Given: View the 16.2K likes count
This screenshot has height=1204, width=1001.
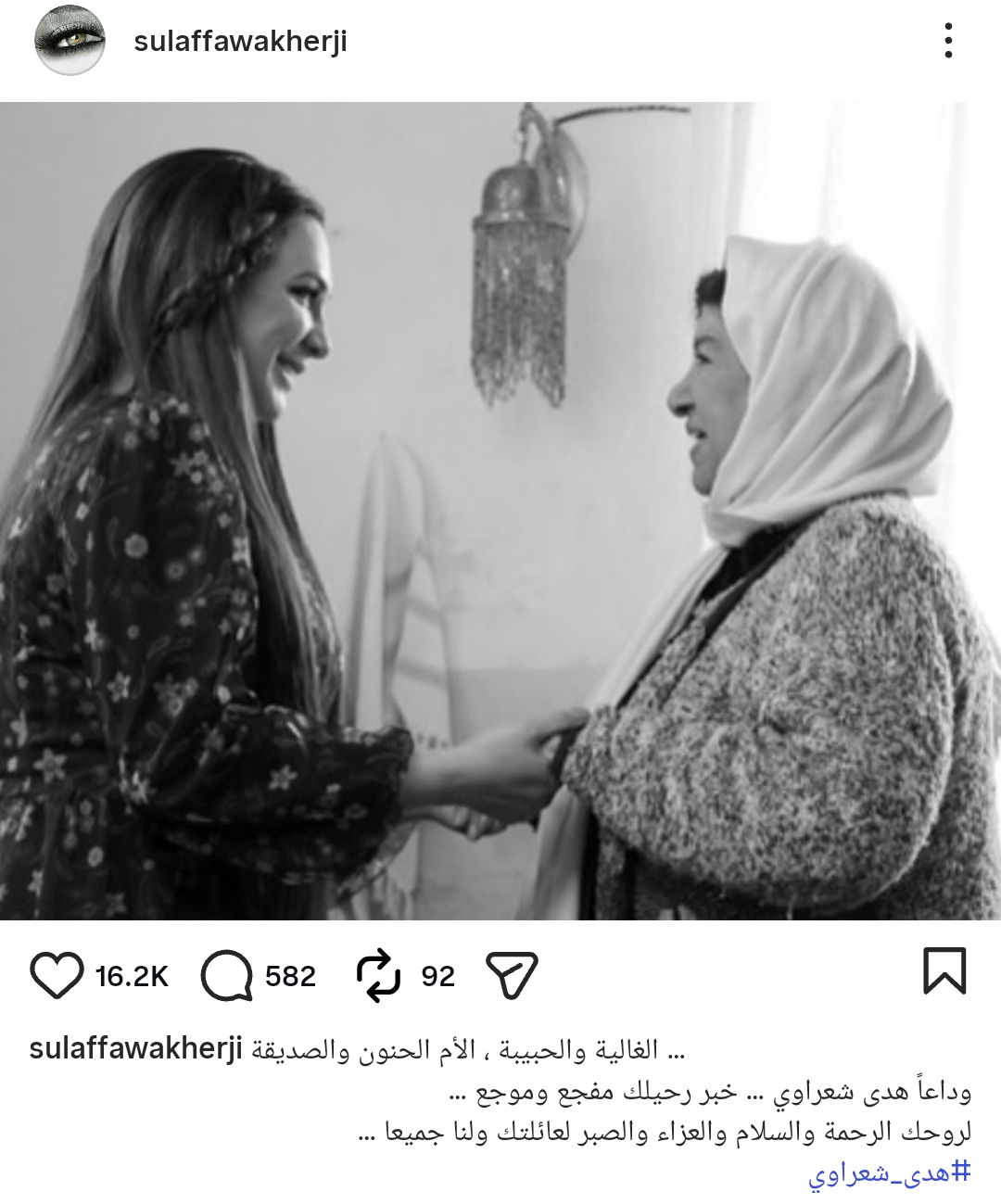Looking at the screenshot, I should click(x=132, y=976).
